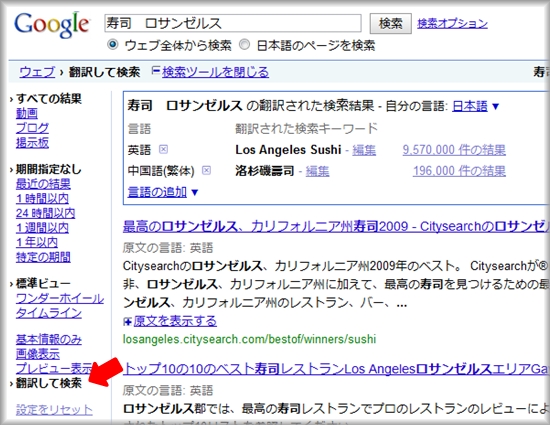This screenshot has width=550, height=425.
Task: Choose 24 時間以内 time filter
Action: point(45,213)
